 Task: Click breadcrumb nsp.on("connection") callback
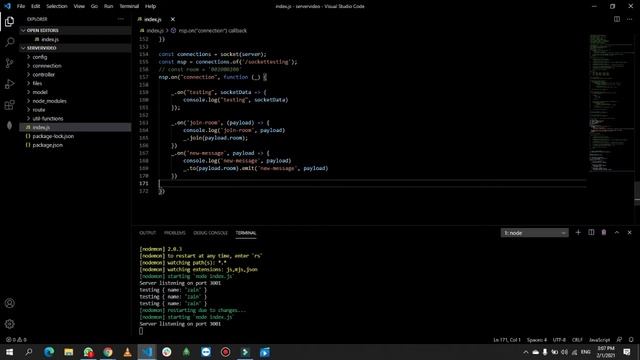click(x=213, y=30)
